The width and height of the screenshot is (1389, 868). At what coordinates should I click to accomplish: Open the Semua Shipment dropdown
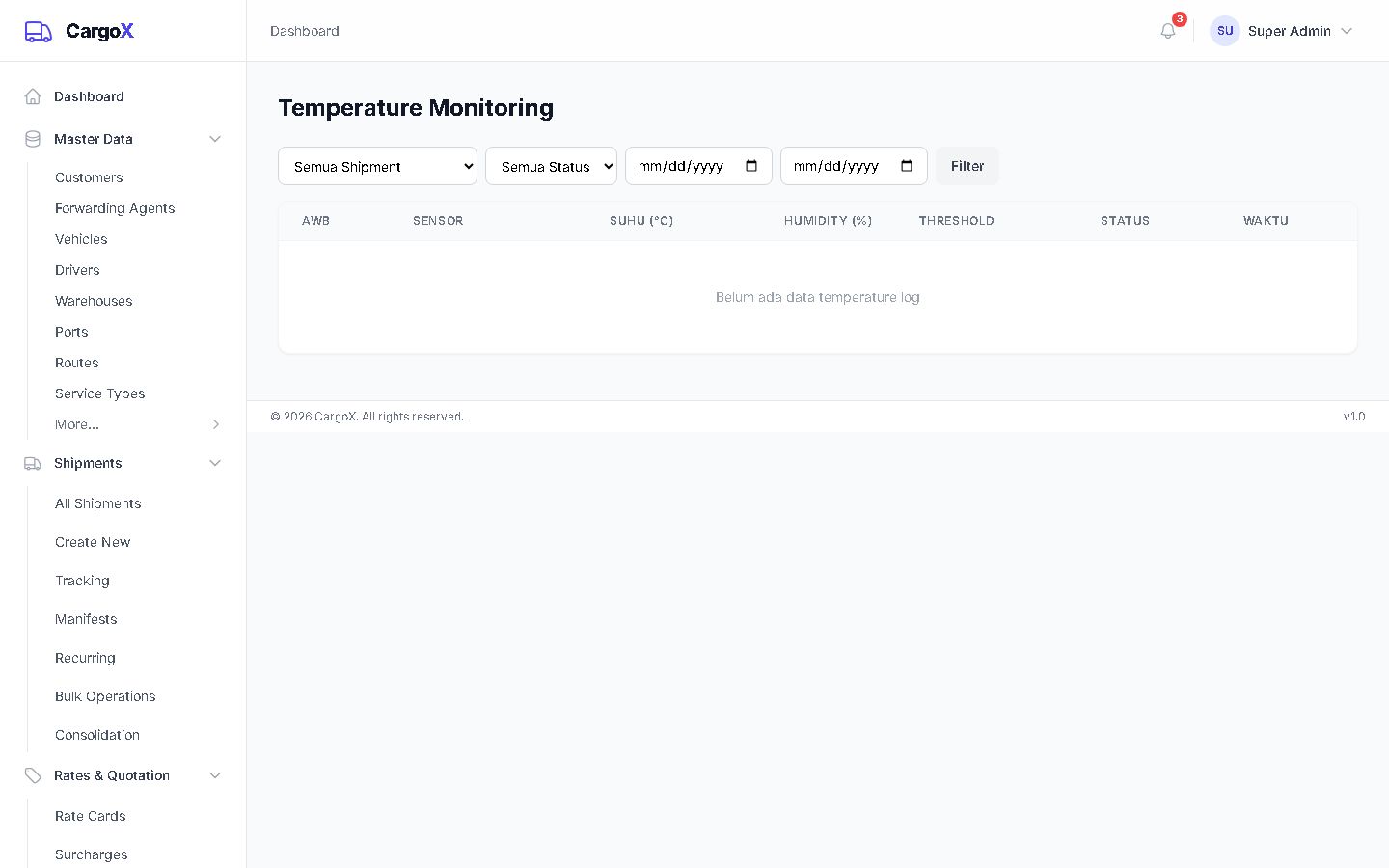(x=377, y=166)
